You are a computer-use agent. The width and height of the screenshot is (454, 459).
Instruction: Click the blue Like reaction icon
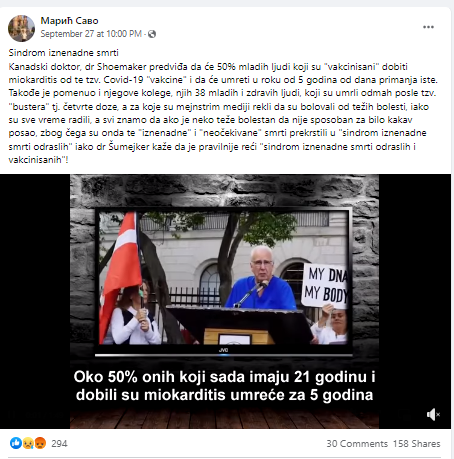(x=15, y=443)
